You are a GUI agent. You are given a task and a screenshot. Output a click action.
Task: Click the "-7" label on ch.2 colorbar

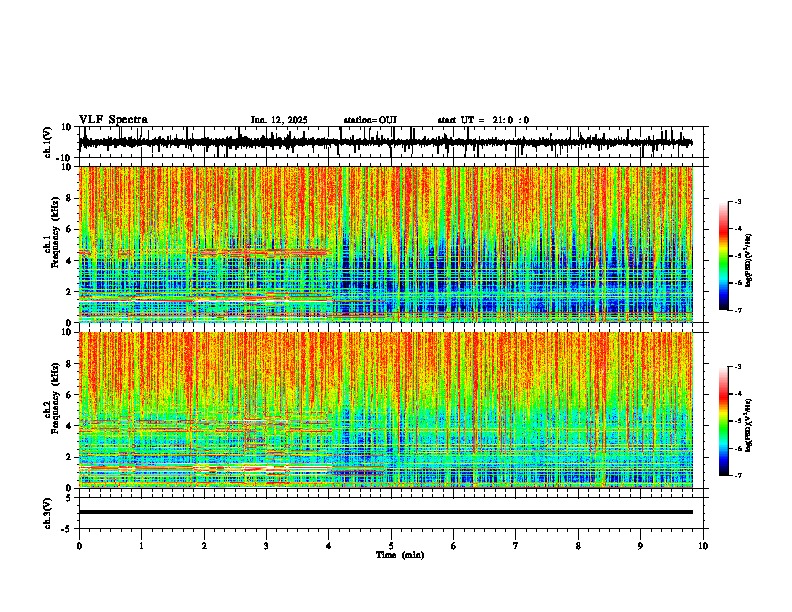point(738,475)
